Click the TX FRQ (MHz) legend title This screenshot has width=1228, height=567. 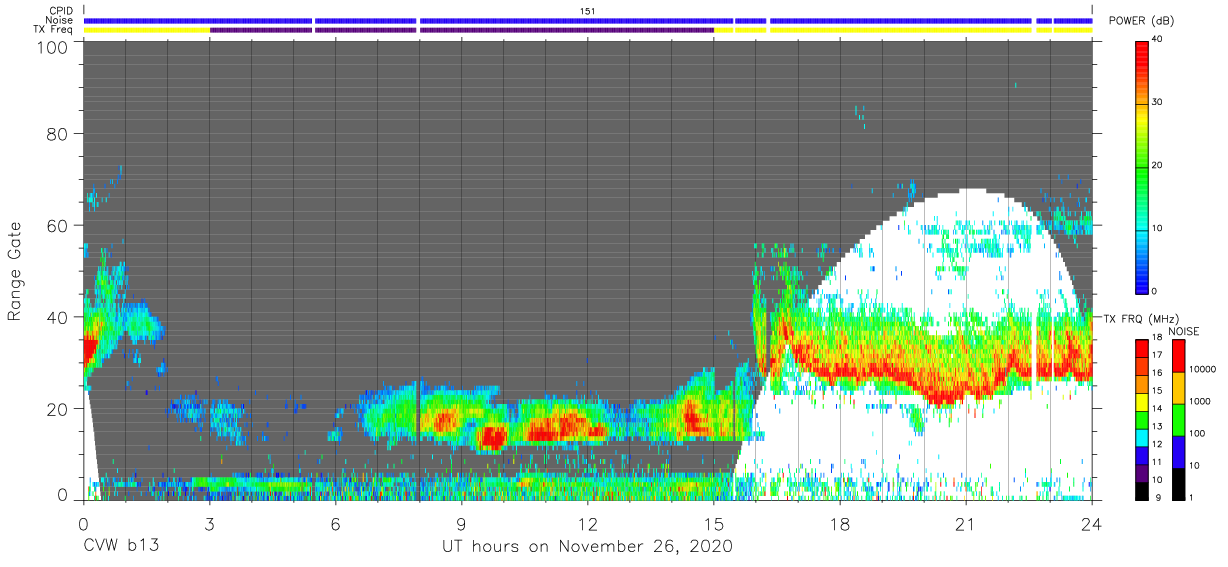(x=1144, y=318)
